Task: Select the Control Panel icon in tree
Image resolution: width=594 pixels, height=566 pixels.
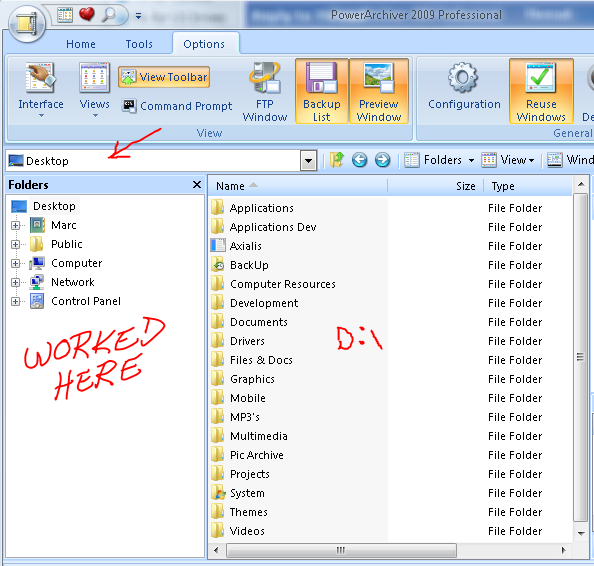Action: [x=37, y=301]
